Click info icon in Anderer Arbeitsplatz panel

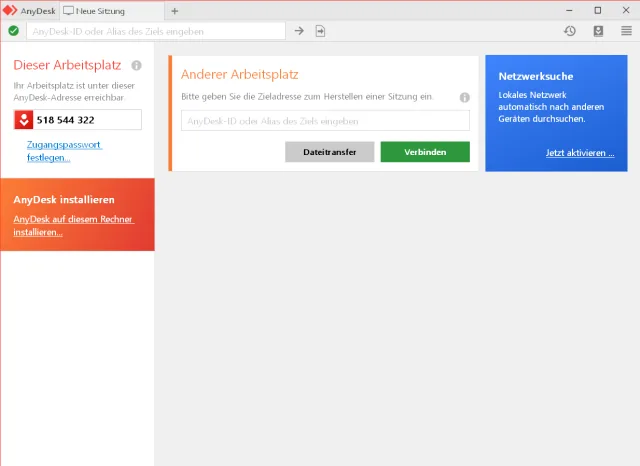(x=464, y=97)
